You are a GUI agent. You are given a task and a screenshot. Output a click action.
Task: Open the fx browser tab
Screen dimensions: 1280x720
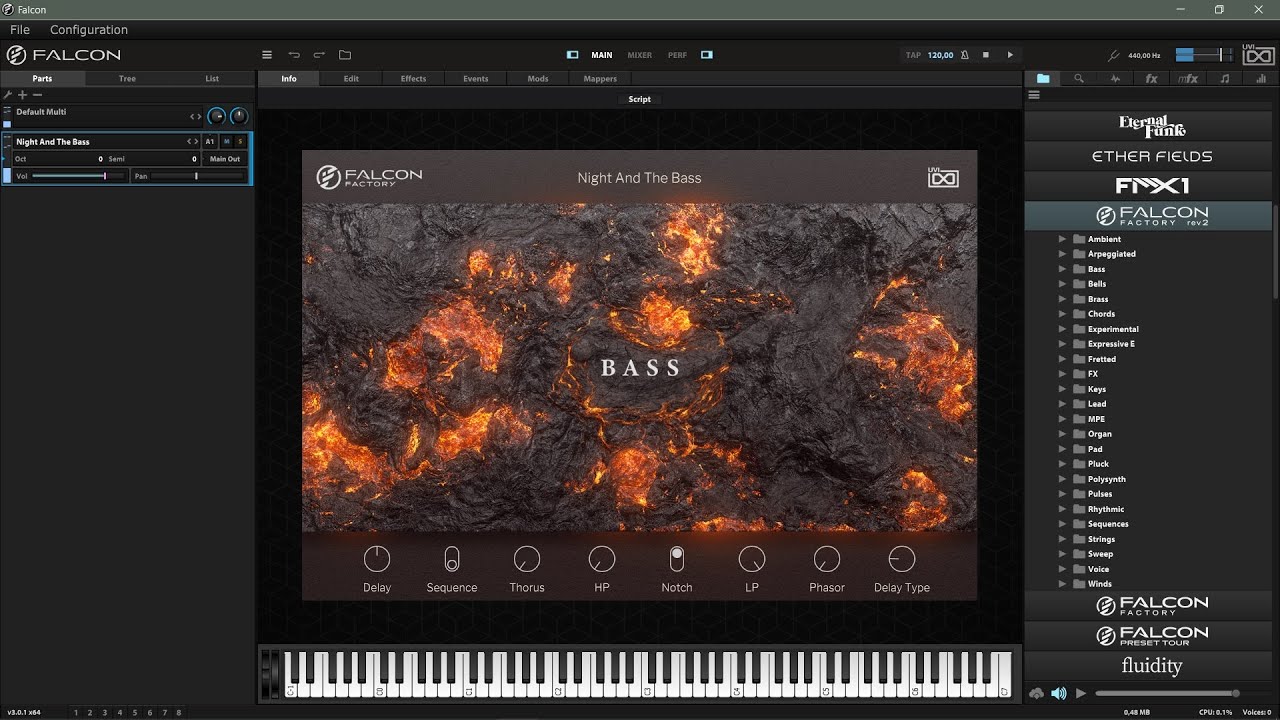[x=1151, y=78]
